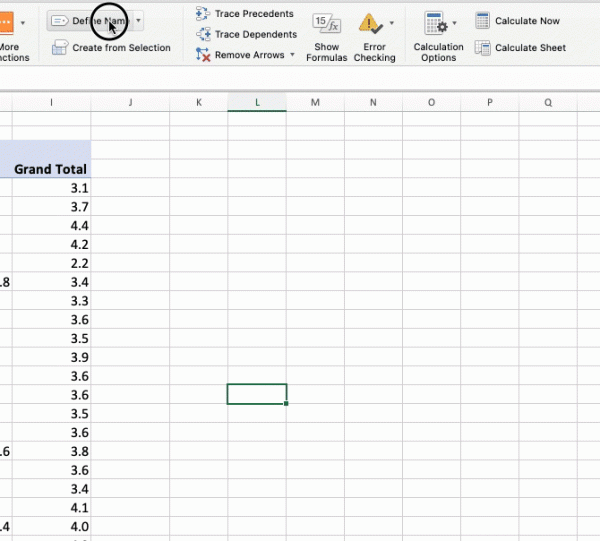600x541 pixels.
Task: Expand the Calculation Options dropdown arrow
Action: (454, 23)
